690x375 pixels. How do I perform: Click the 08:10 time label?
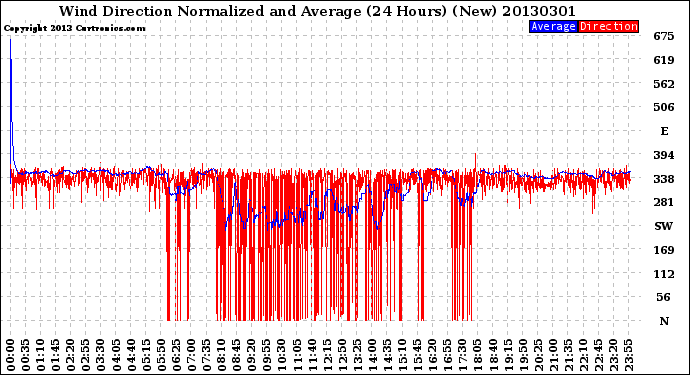(x=221, y=355)
